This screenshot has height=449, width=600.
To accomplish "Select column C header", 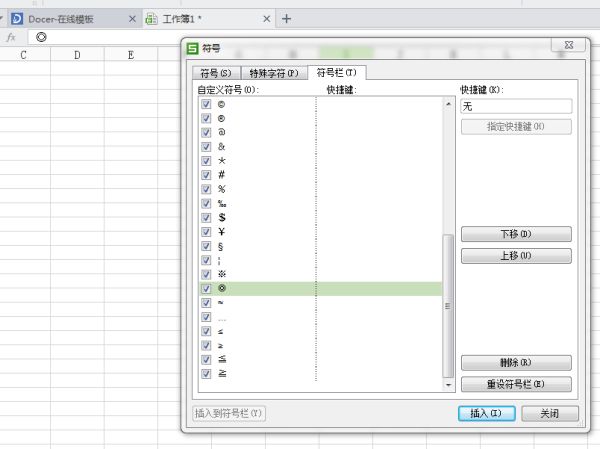I will point(24,55).
